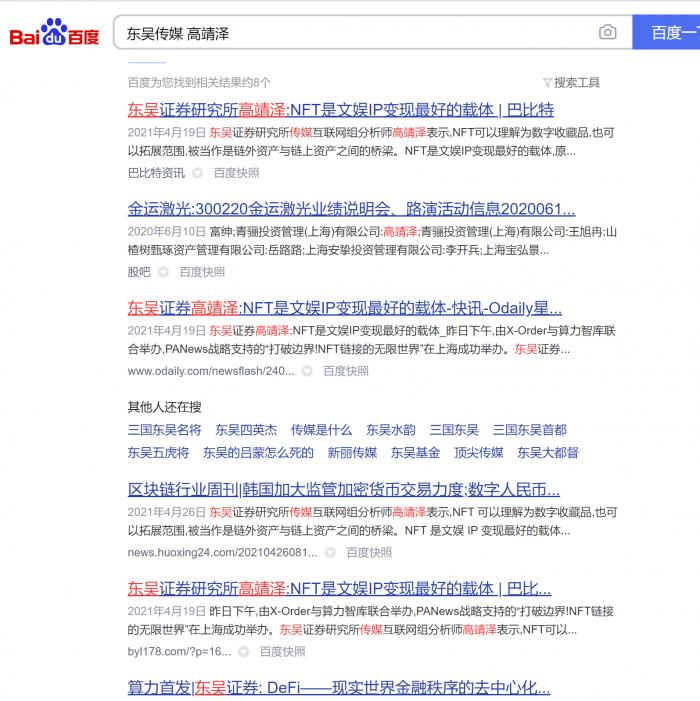The image size is (700, 701).
Task: Search related term 传媒是什么
Action: pyautogui.click(x=321, y=430)
